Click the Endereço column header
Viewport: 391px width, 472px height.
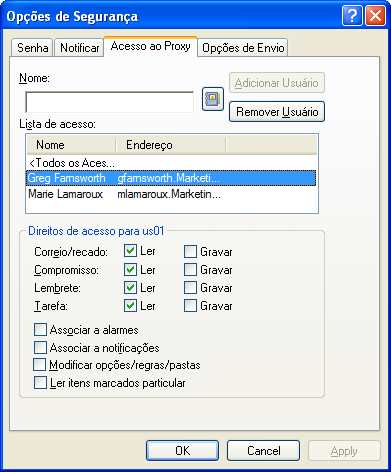[x=171, y=145]
